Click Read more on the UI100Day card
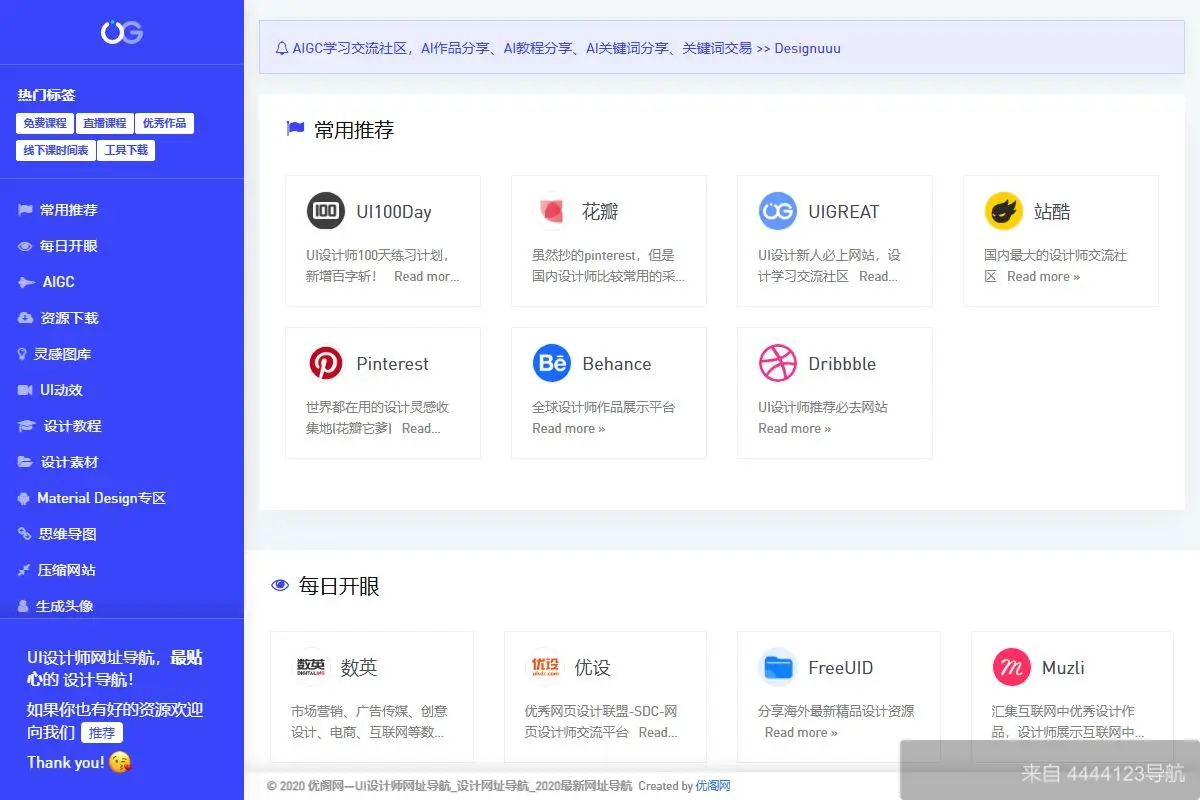The height and width of the screenshot is (800, 1200). pyautogui.click(x=427, y=277)
